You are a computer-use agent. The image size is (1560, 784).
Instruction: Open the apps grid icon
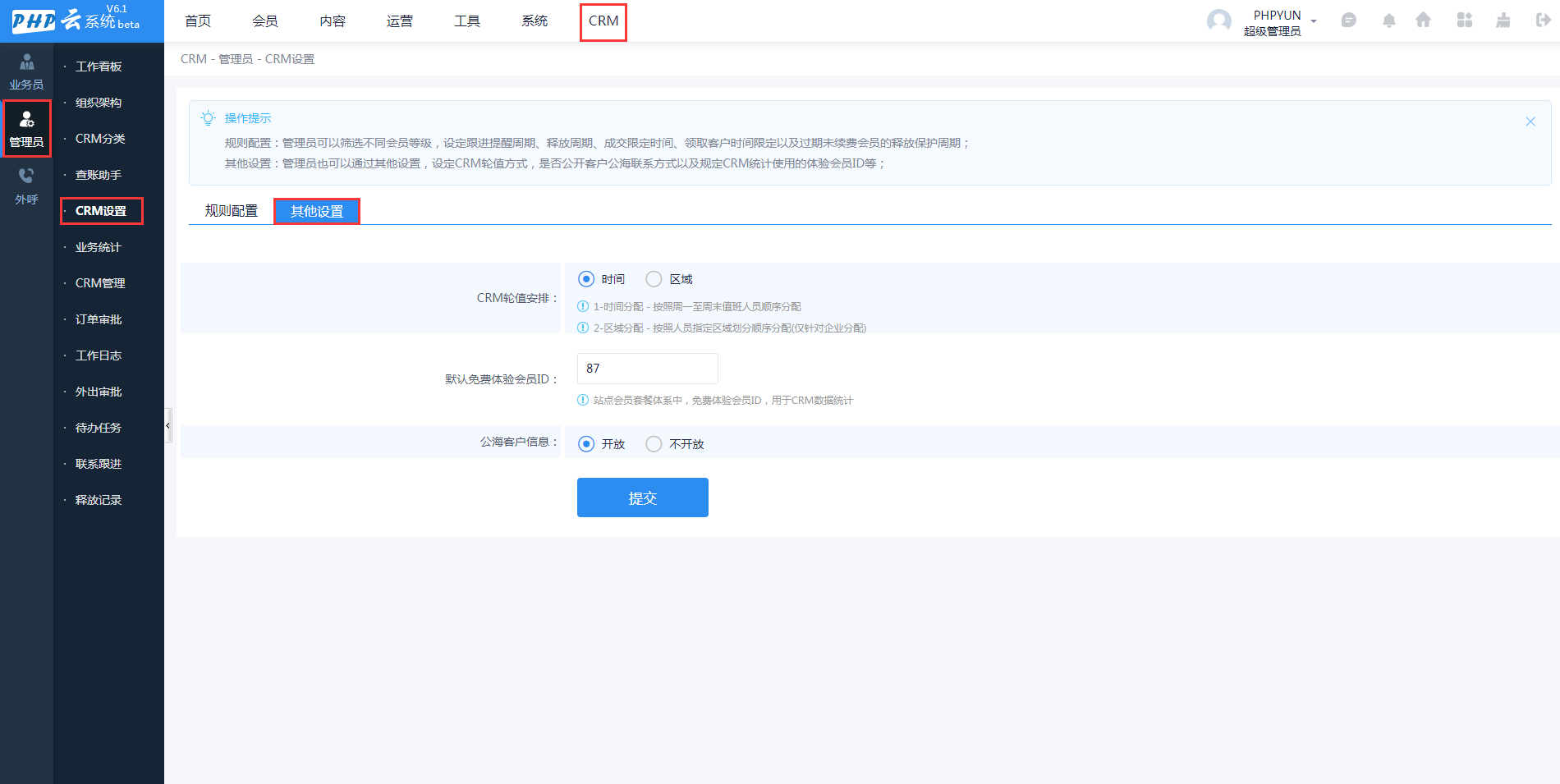click(1464, 21)
